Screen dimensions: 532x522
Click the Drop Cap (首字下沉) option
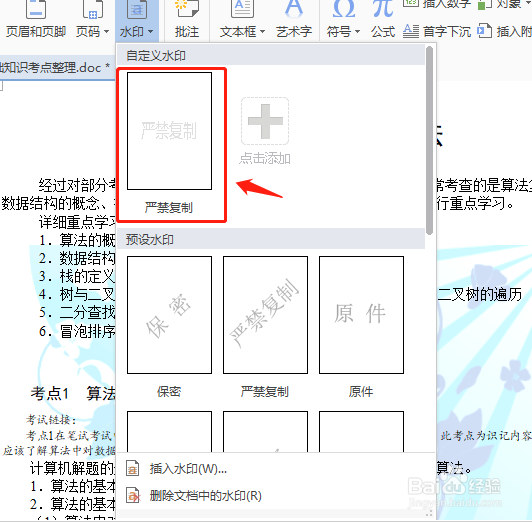tap(437, 32)
